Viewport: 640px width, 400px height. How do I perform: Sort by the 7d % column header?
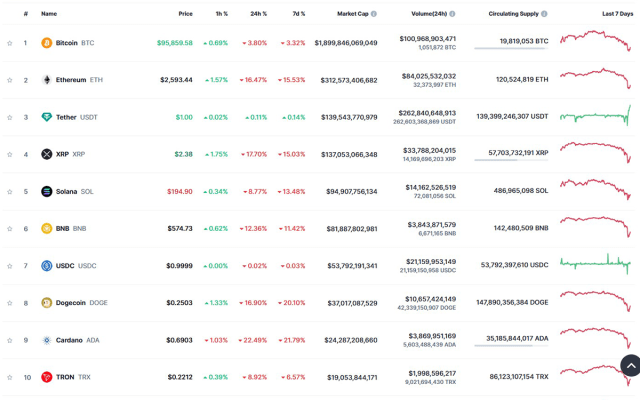coord(298,14)
